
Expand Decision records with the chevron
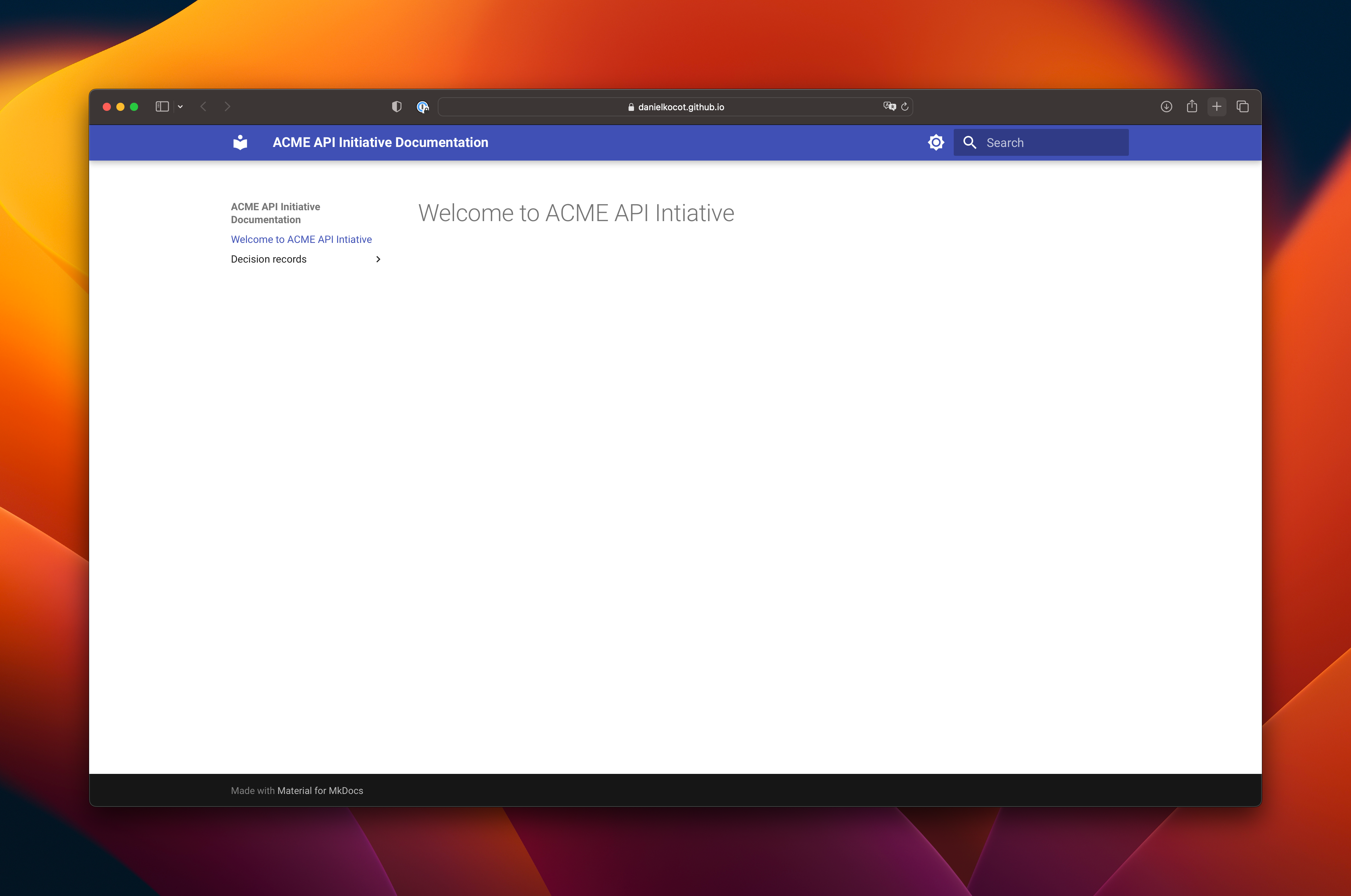tap(378, 260)
